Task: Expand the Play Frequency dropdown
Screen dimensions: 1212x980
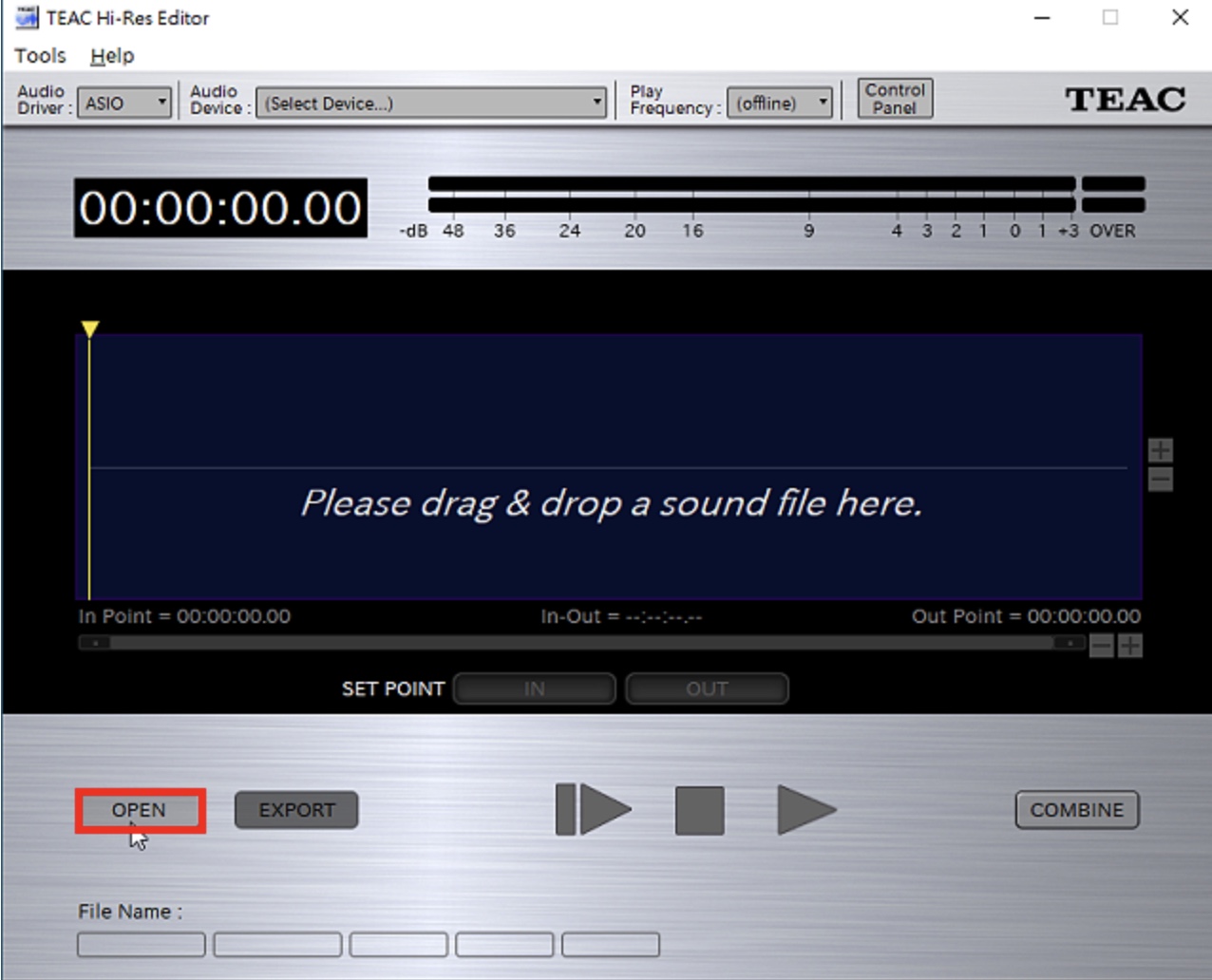Action: [x=780, y=103]
